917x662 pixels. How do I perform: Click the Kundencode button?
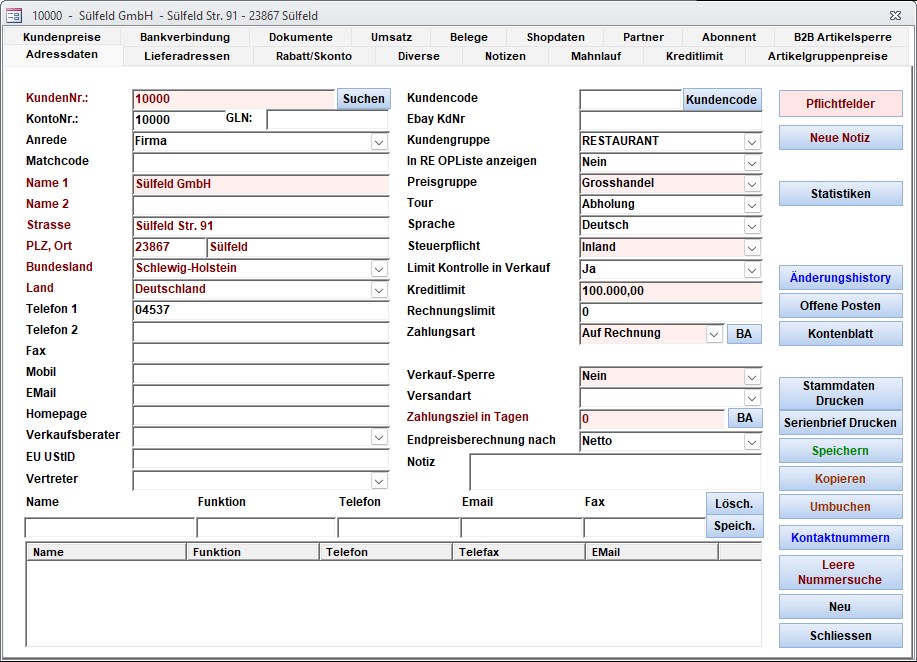coord(721,99)
